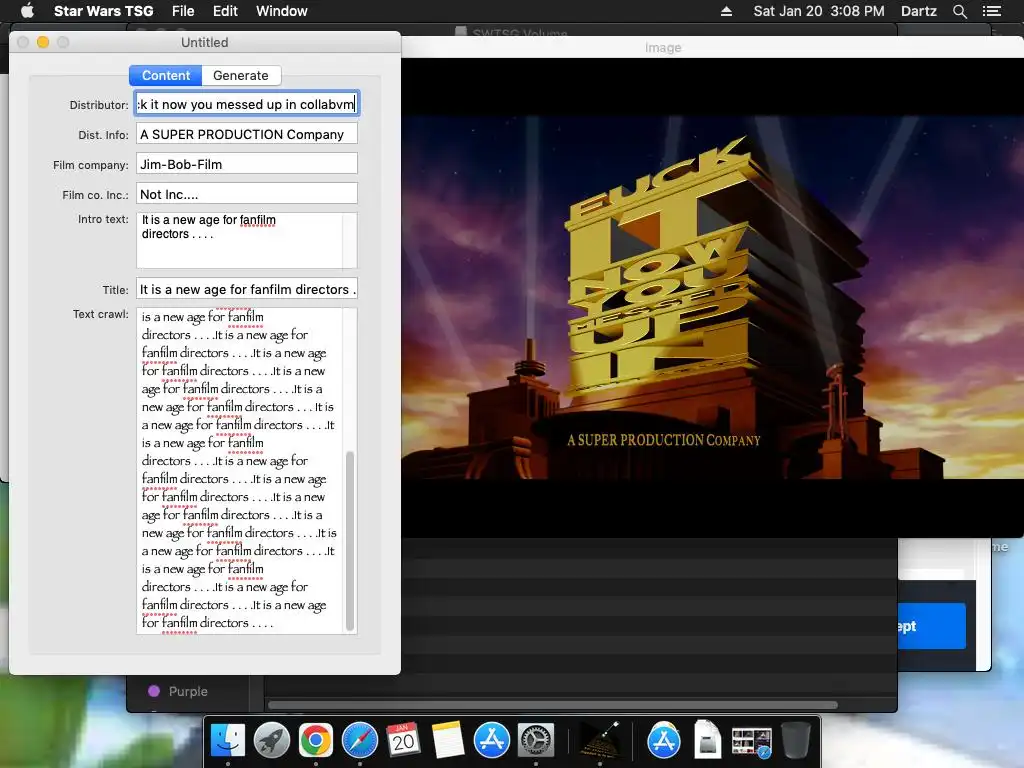
Task: Minimize the Untitled window
Action: point(43,42)
